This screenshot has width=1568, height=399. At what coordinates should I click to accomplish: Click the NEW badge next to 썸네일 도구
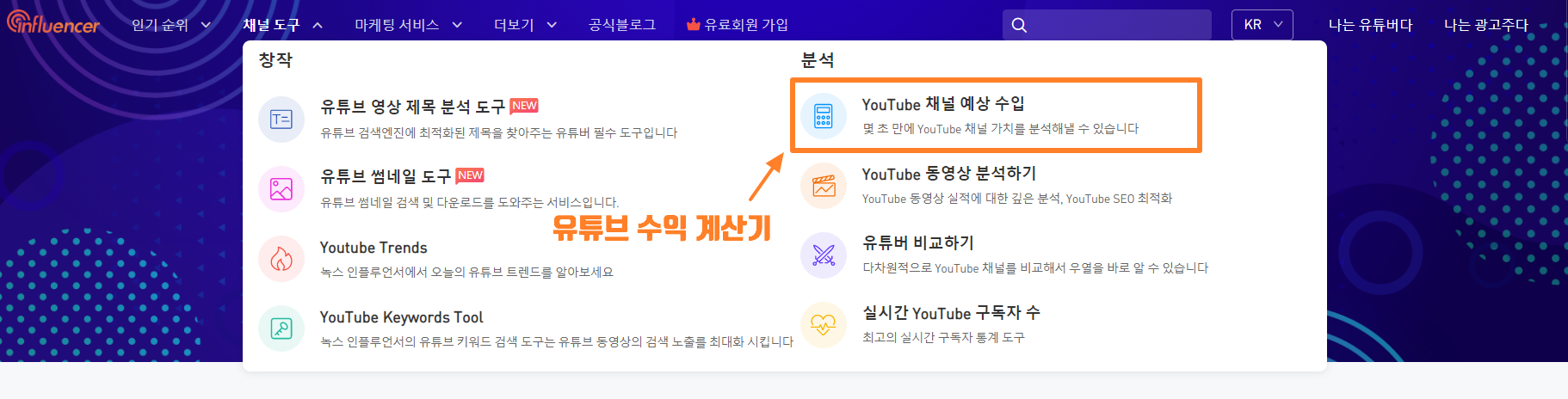point(470,175)
